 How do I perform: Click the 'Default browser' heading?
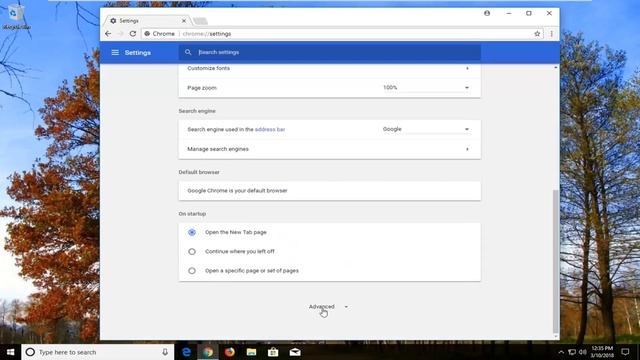pyautogui.click(x=199, y=172)
